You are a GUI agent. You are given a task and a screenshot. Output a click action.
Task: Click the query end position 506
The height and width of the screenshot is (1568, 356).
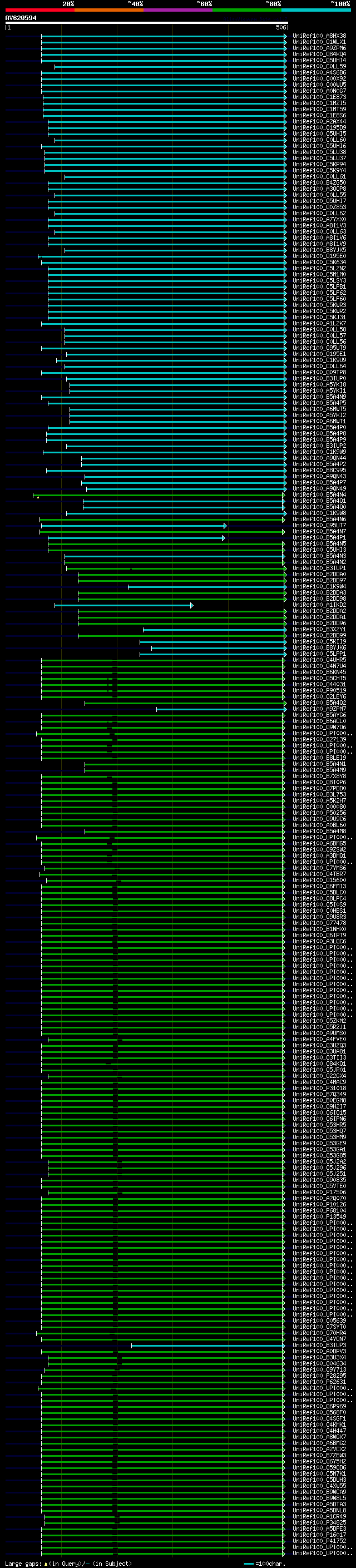click(x=281, y=27)
